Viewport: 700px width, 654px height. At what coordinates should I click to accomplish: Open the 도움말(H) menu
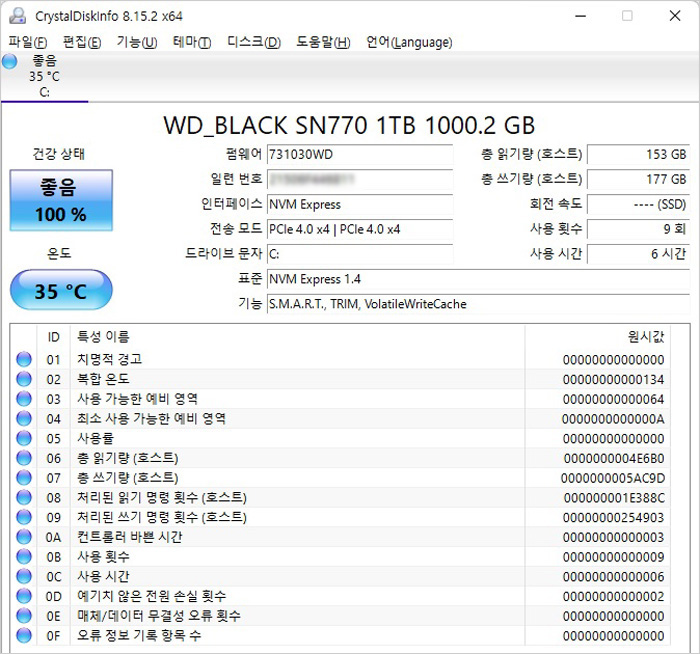point(324,42)
